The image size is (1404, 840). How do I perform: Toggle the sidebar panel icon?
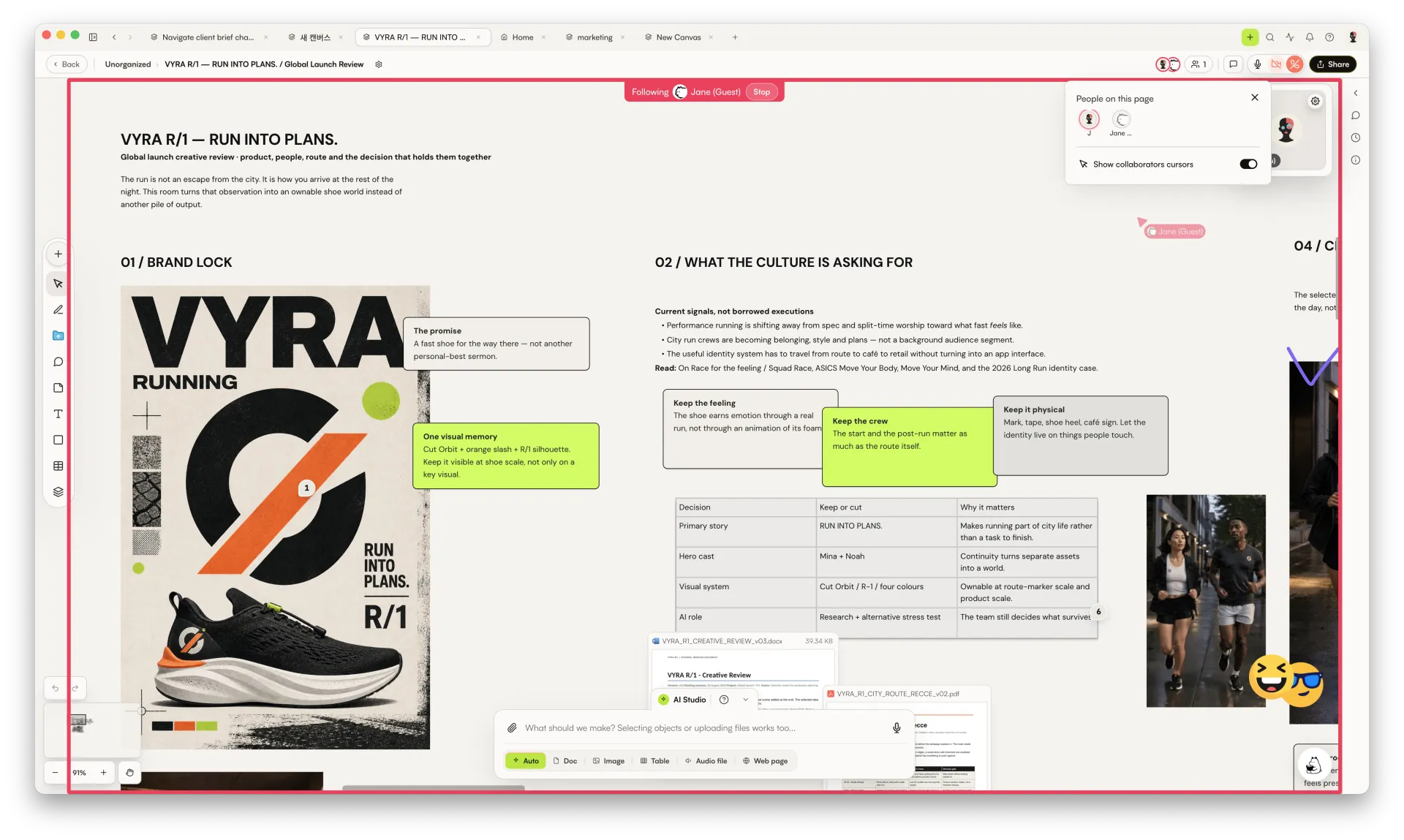click(93, 37)
